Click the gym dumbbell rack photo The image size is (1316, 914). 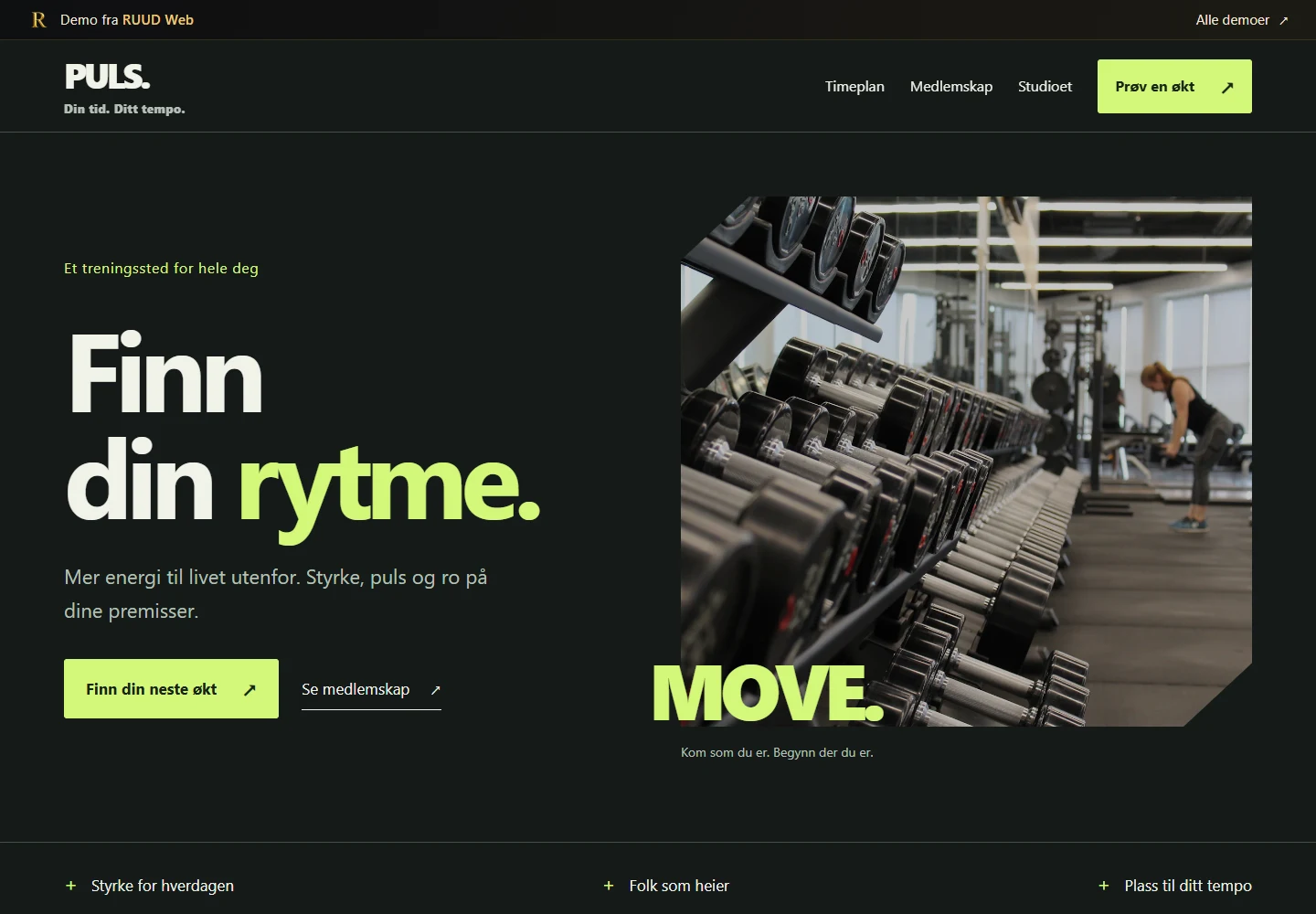tap(966, 462)
